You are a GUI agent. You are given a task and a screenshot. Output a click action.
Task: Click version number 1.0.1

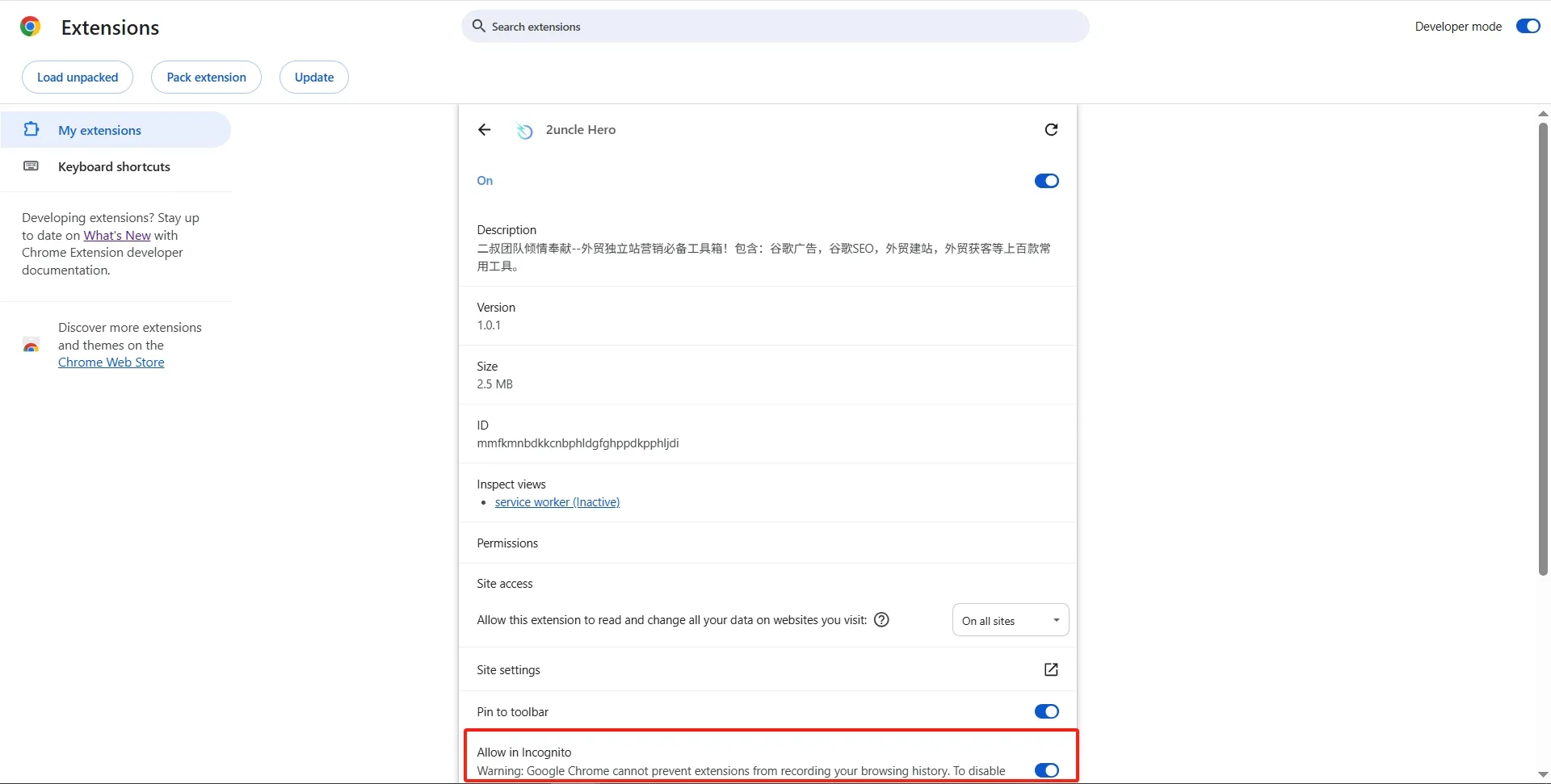(x=489, y=325)
